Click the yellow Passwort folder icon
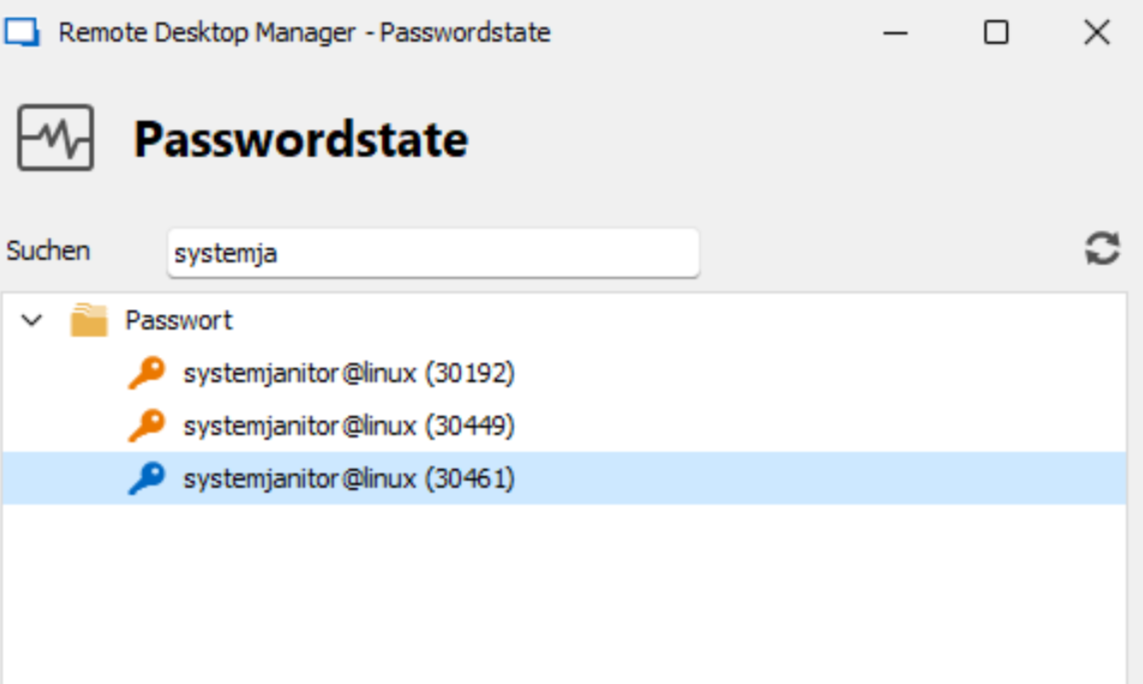Screen dimensions: 1143x684 tap(89, 320)
